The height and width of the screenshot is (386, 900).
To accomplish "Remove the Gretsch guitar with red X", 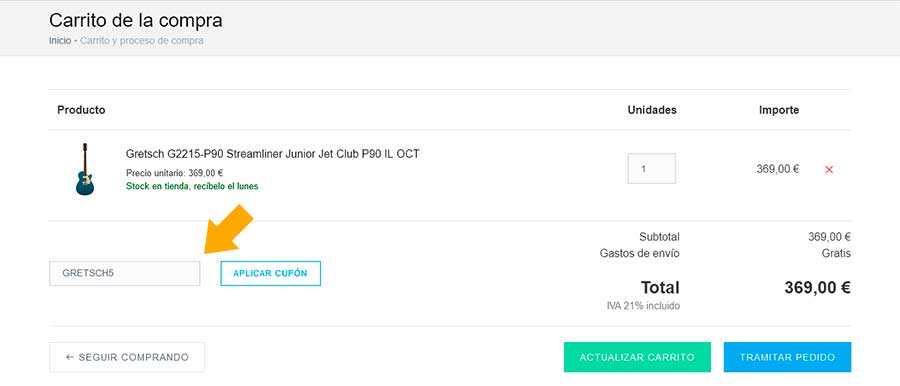I will click(829, 169).
